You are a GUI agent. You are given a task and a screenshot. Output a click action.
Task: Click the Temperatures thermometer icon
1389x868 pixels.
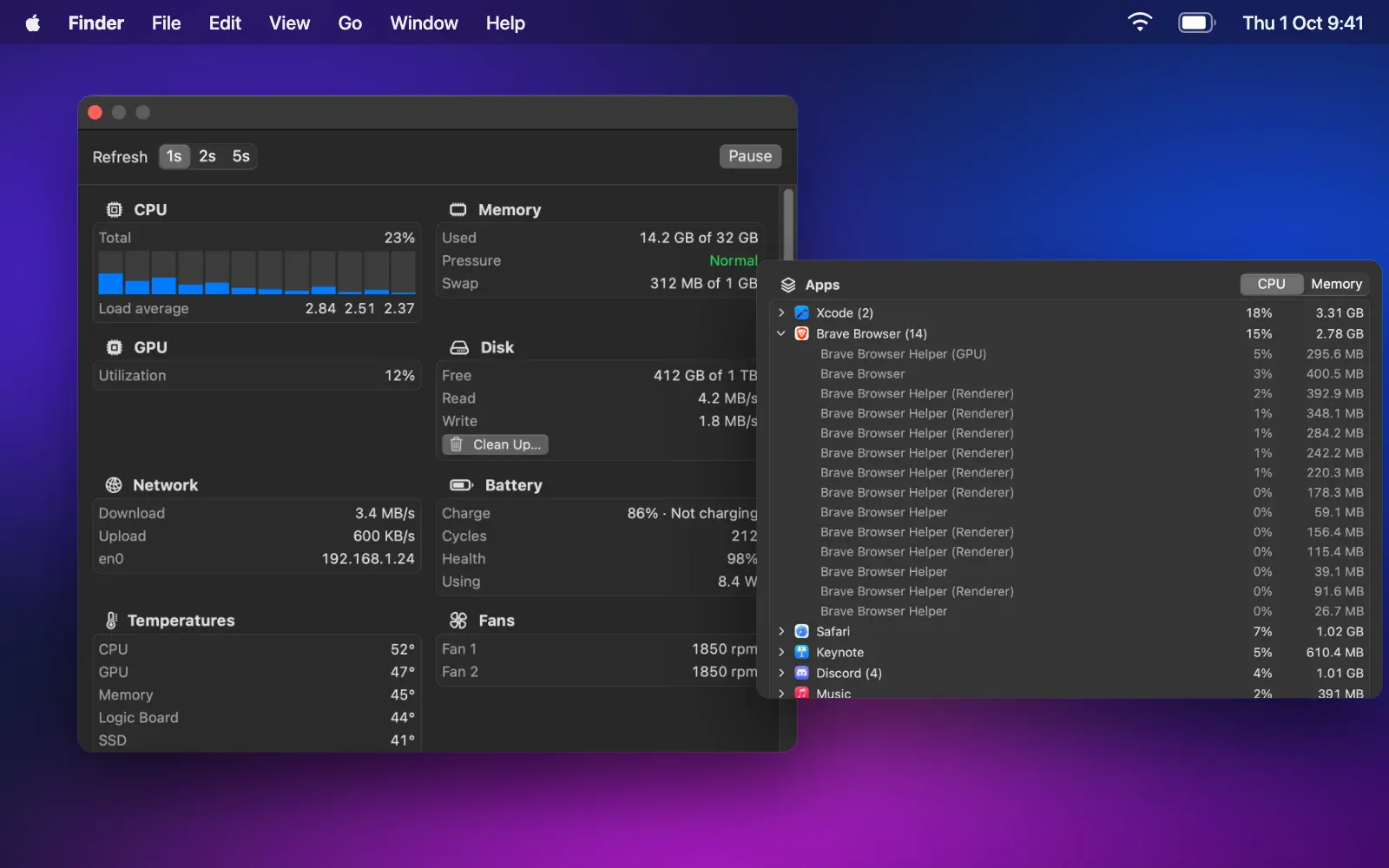pyautogui.click(x=112, y=621)
